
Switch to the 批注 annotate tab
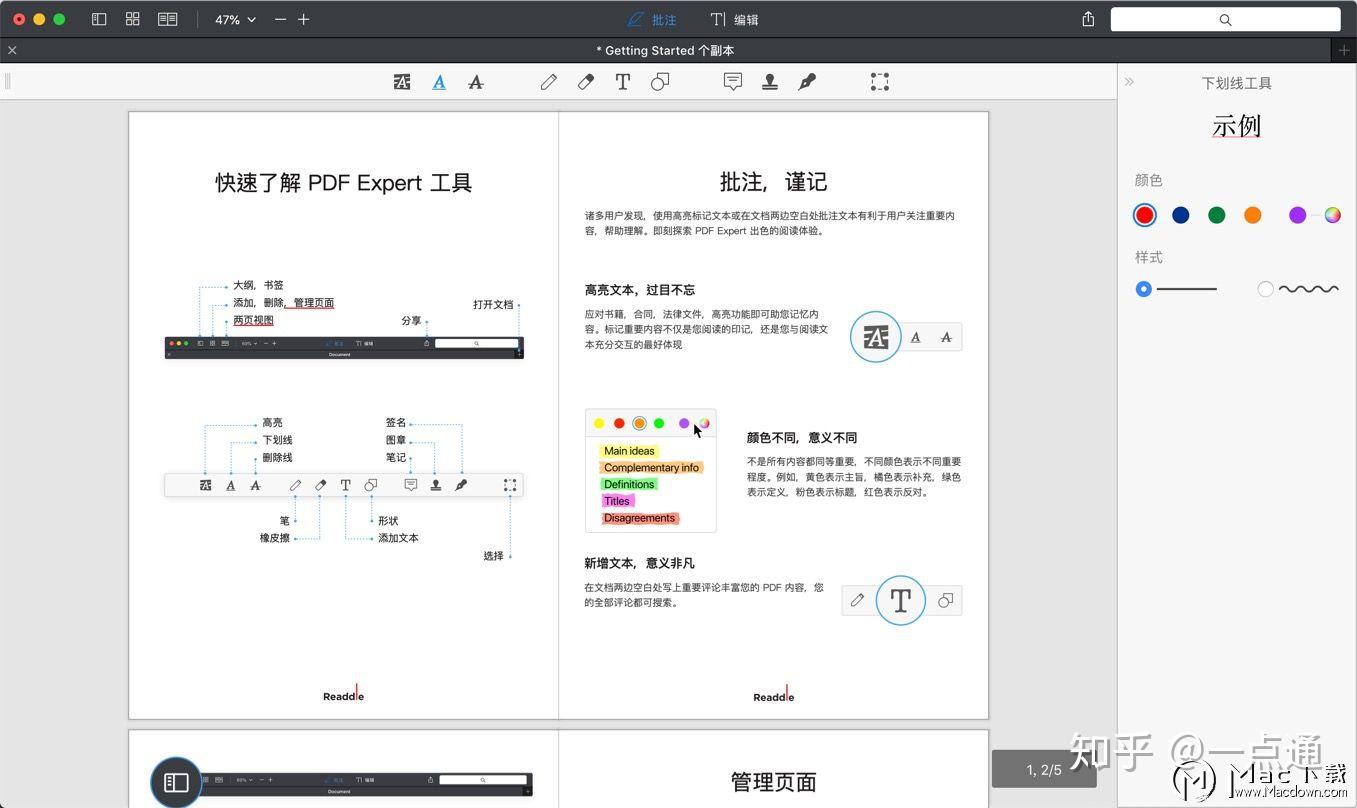(652, 19)
